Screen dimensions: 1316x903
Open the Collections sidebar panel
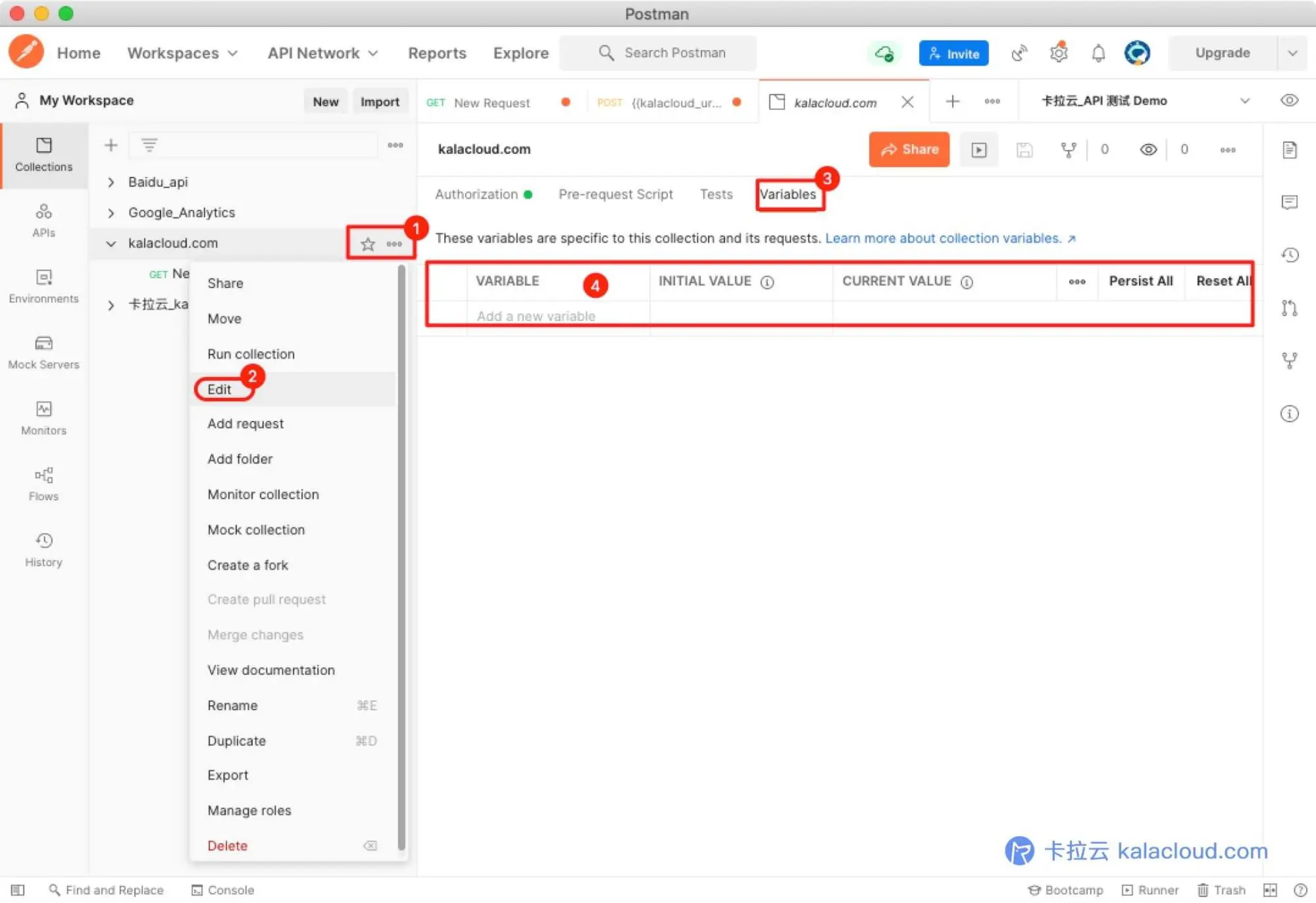43,155
